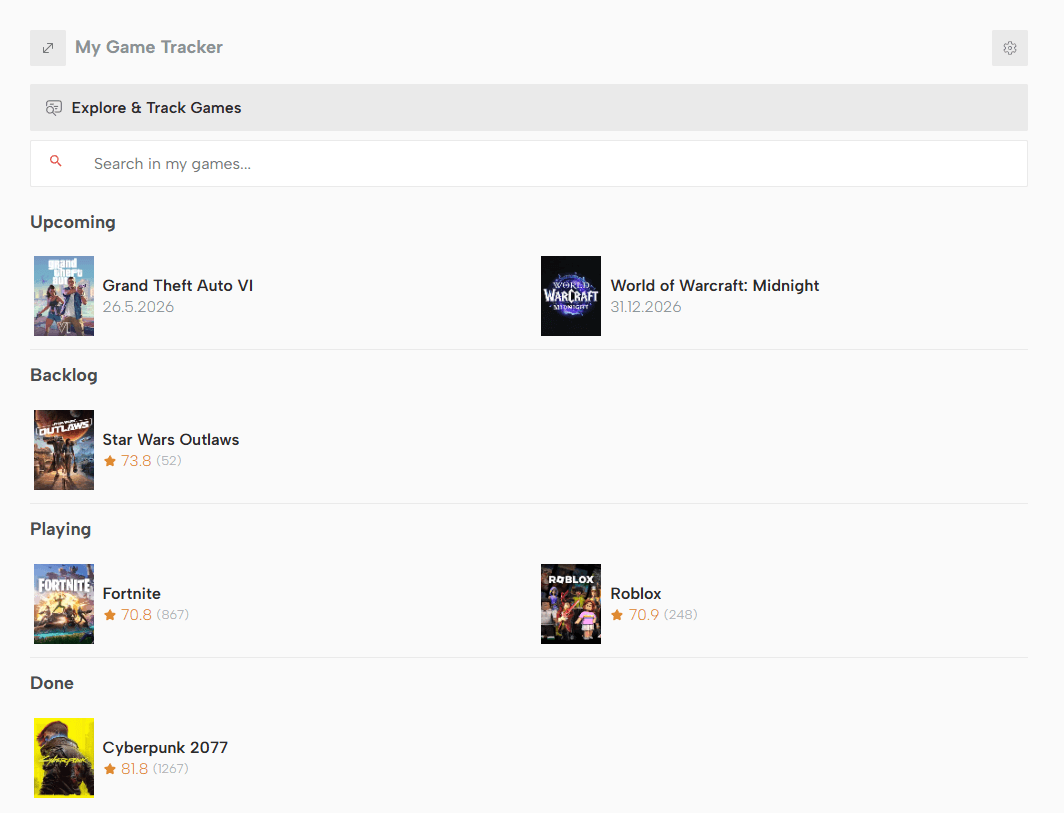Click the star rating icon for Fortnite
Screen dimensions: 1064x813
click(x=110, y=615)
